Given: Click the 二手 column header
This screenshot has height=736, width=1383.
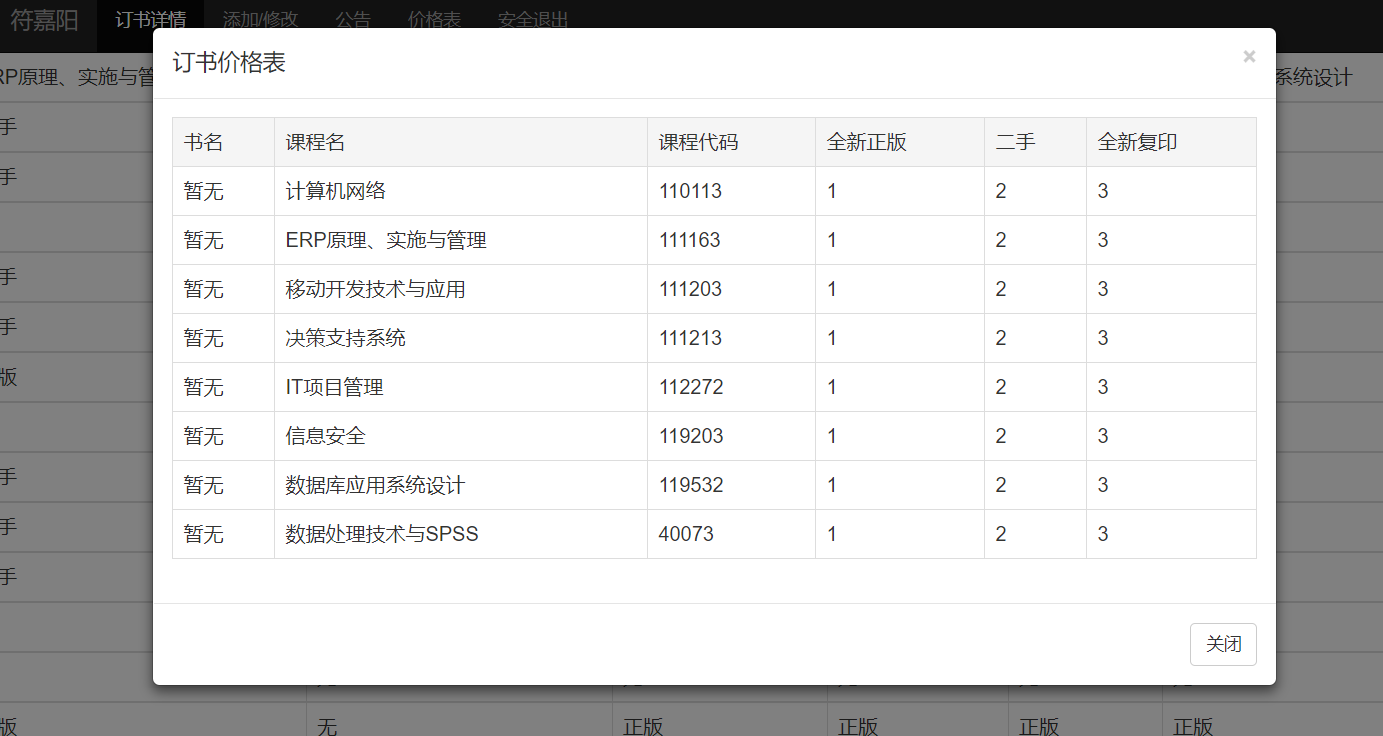Looking at the screenshot, I should point(1015,142).
